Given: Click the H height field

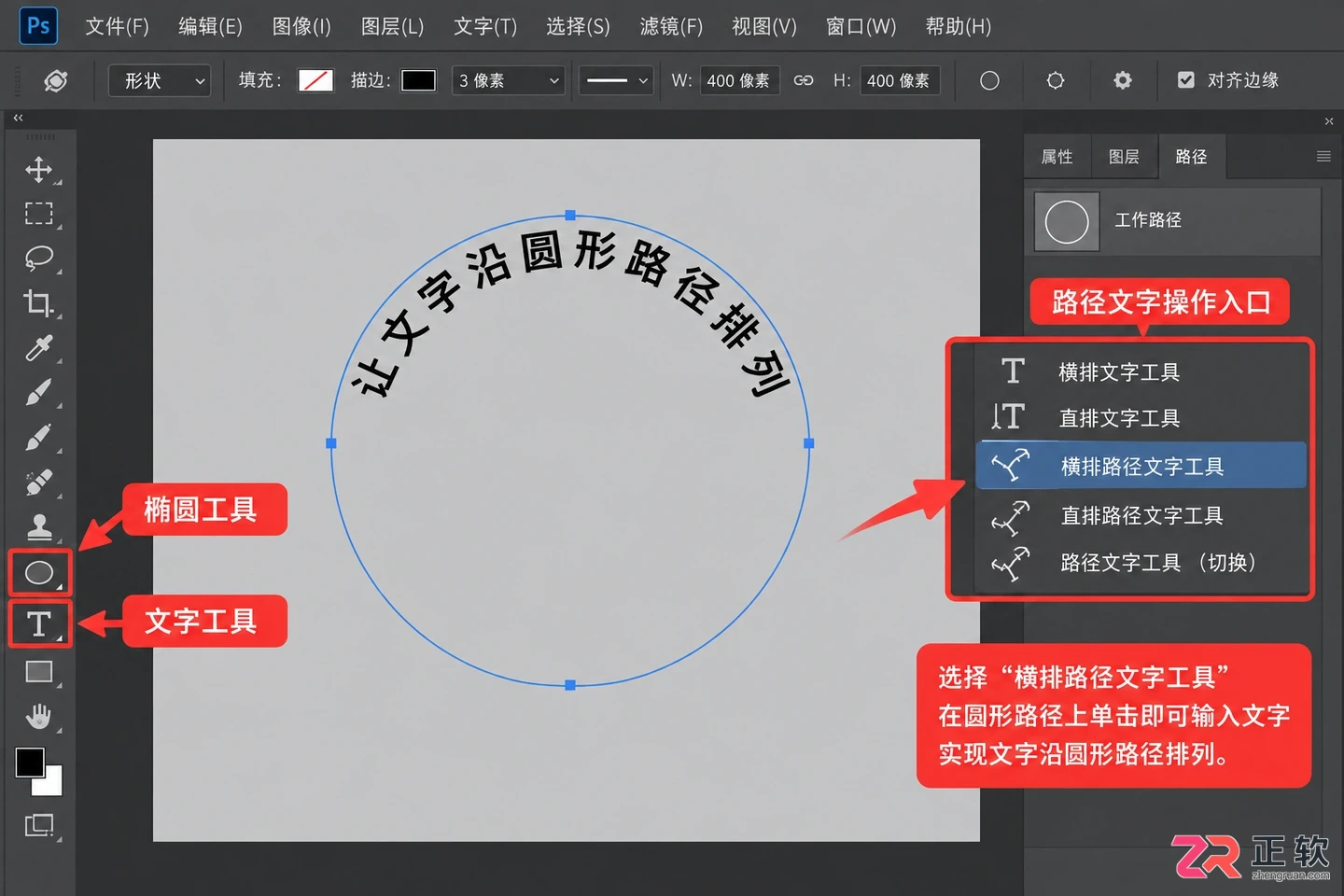Looking at the screenshot, I should pos(899,80).
